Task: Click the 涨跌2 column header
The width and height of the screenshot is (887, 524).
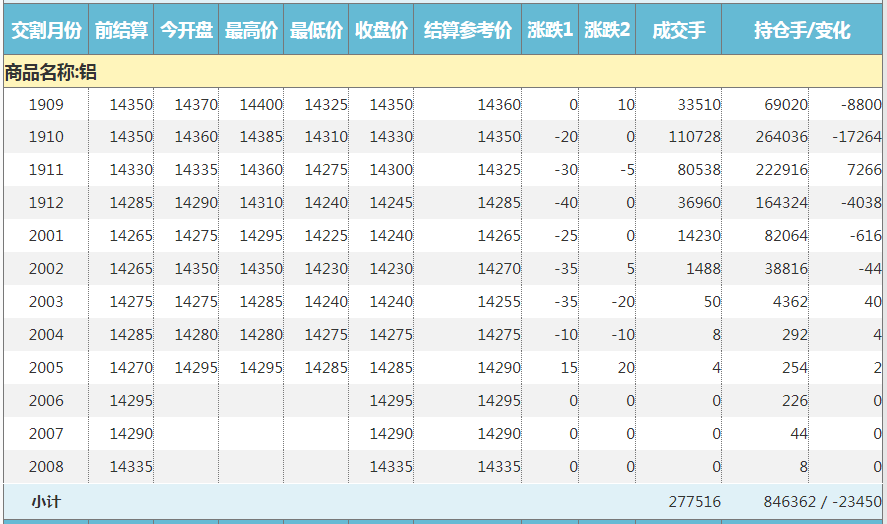Action: click(607, 31)
